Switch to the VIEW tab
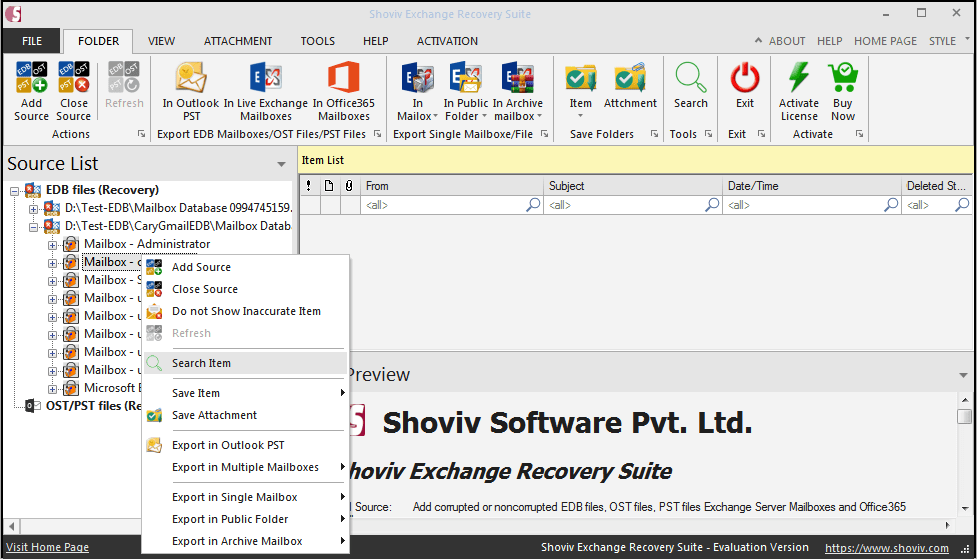The image size is (977, 559). 161,41
